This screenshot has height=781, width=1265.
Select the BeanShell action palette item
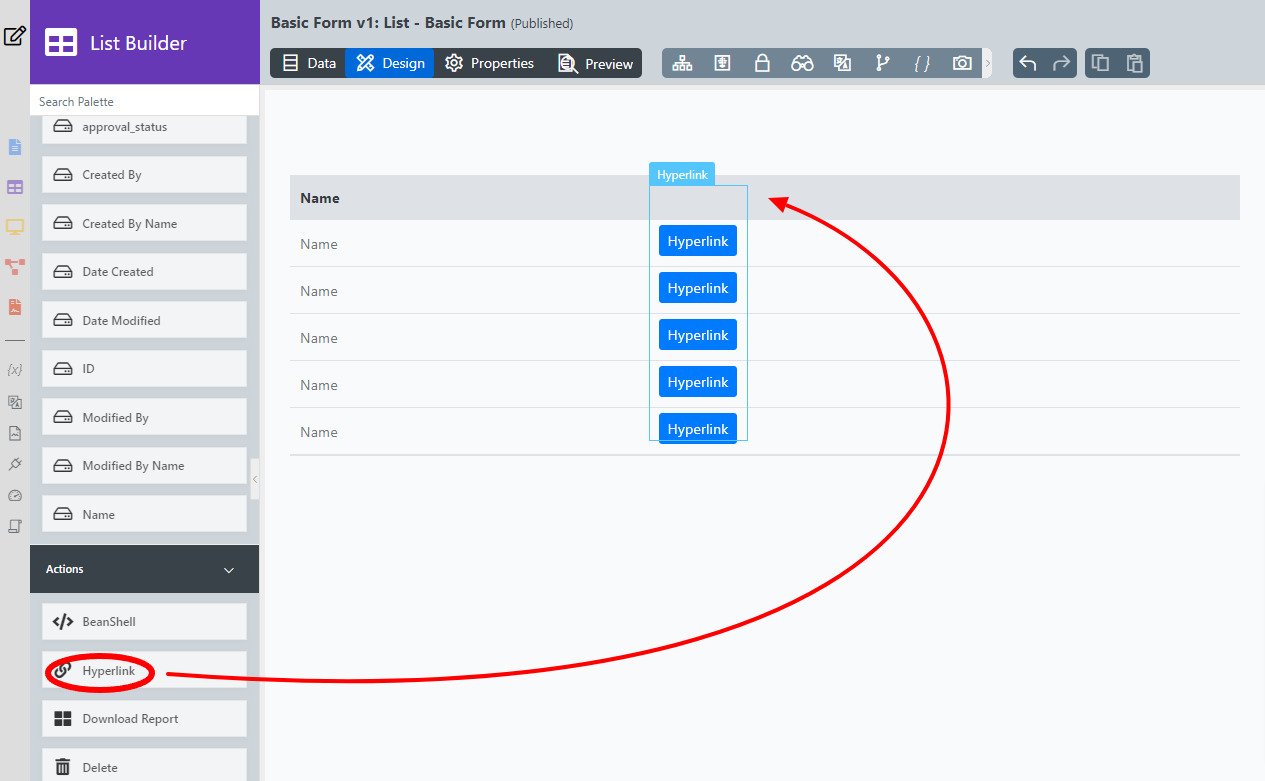pyautogui.click(x=144, y=621)
